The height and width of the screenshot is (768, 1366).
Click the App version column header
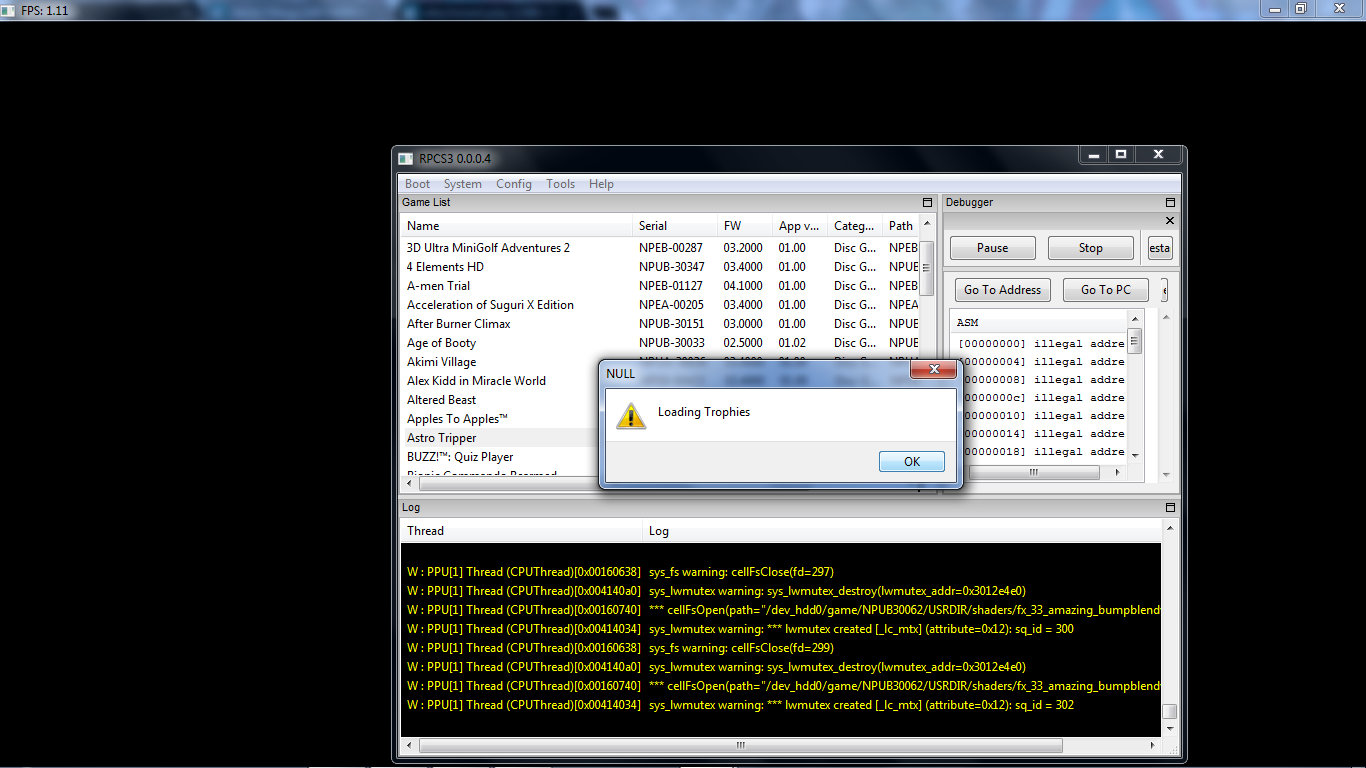[800, 226]
